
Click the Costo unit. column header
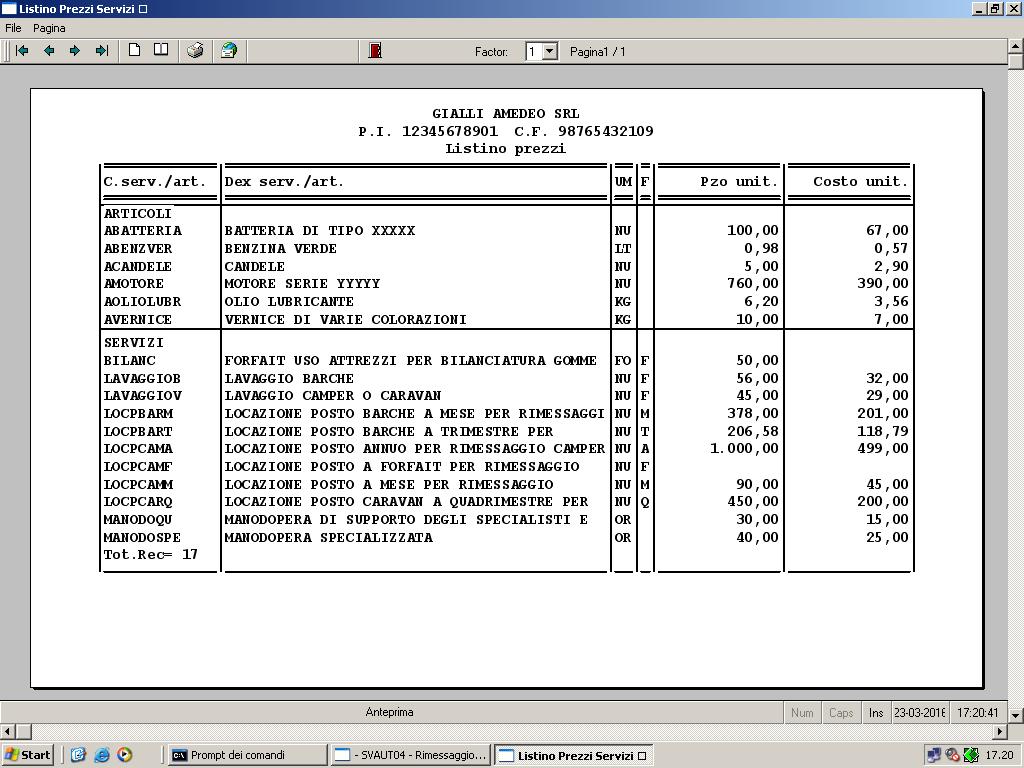coord(861,182)
